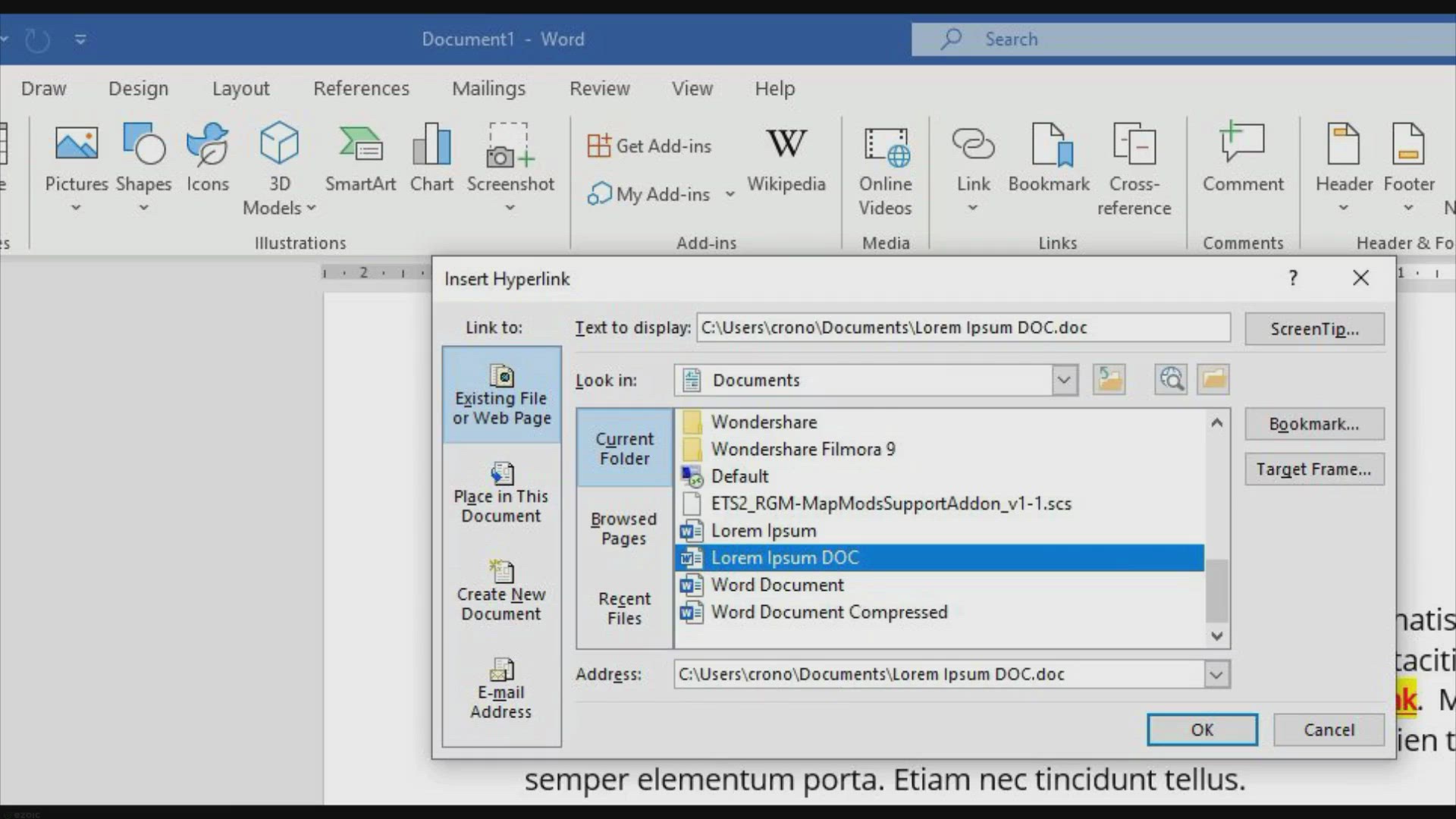Switch to the Review tab
This screenshot has width=1456, height=819.
coord(599,89)
